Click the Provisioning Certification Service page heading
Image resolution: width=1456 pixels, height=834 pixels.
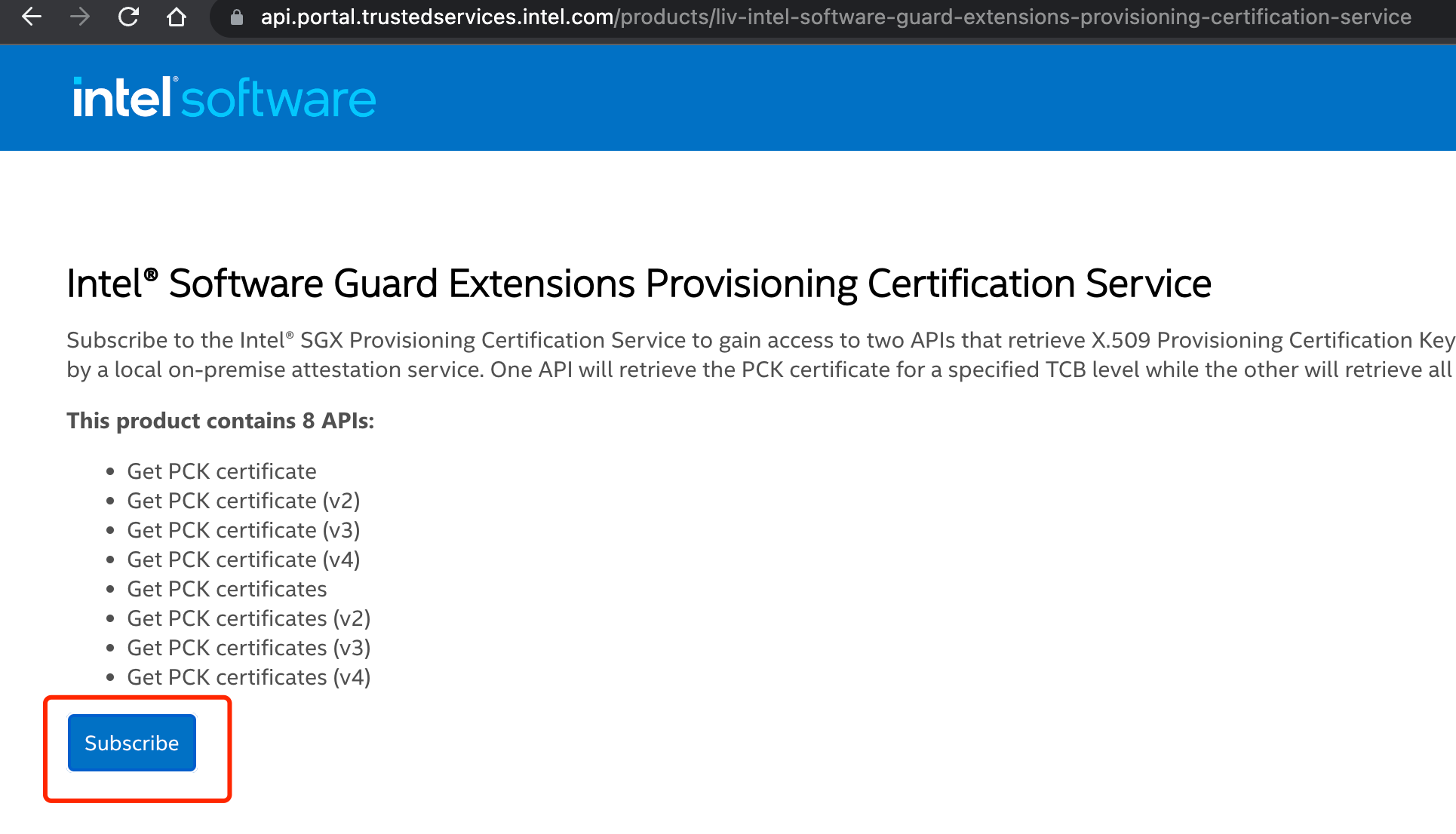pyautogui.click(x=638, y=284)
